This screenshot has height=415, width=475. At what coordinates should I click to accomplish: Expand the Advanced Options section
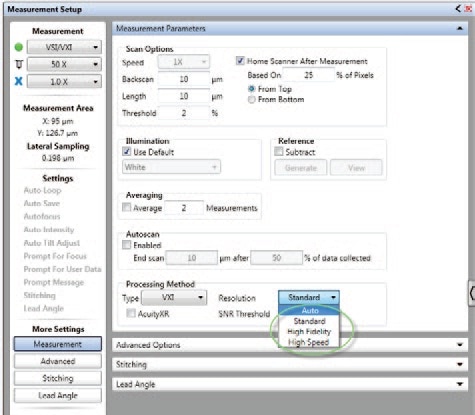pyautogui.click(x=290, y=345)
